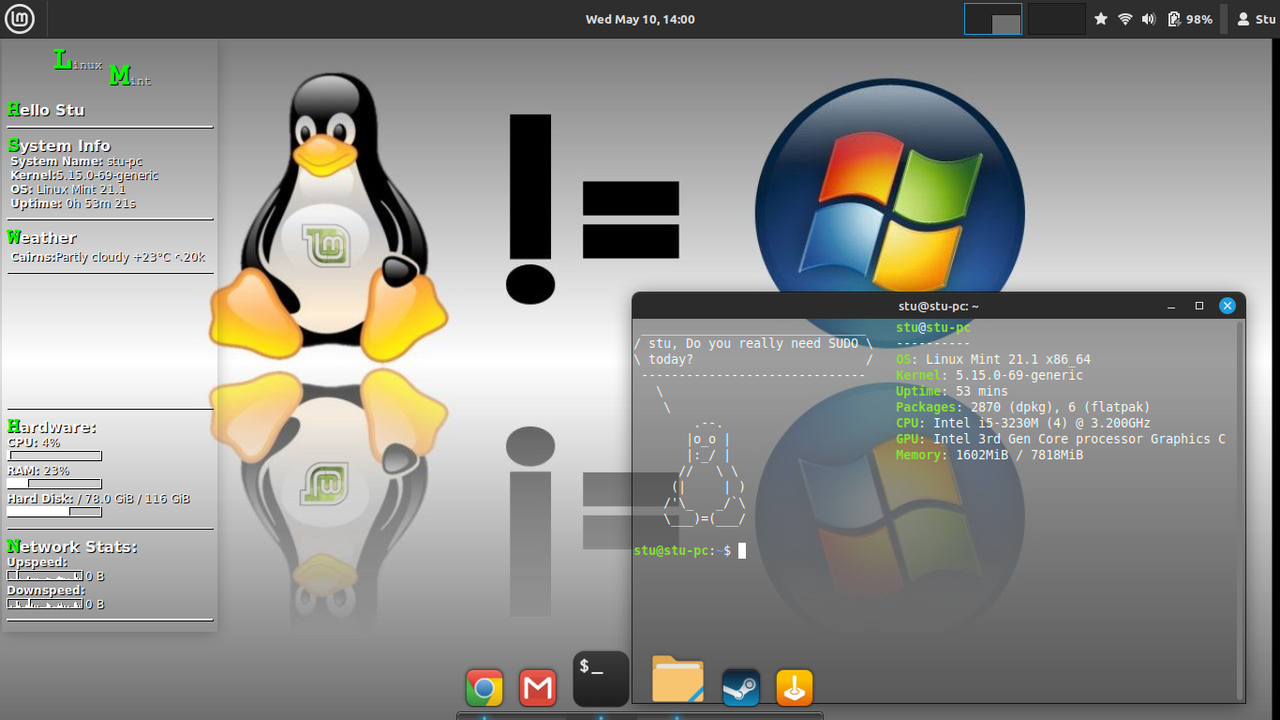
Task: Open the volume speaker indicator
Action: [x=1149, y=19]
